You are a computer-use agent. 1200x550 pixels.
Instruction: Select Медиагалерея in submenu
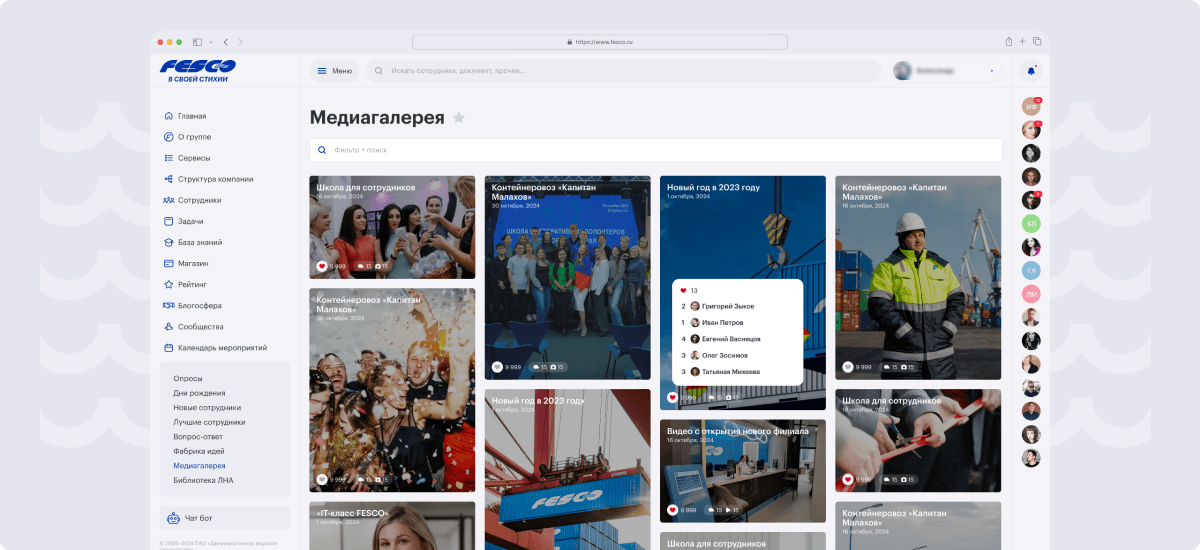pos(199,466)
